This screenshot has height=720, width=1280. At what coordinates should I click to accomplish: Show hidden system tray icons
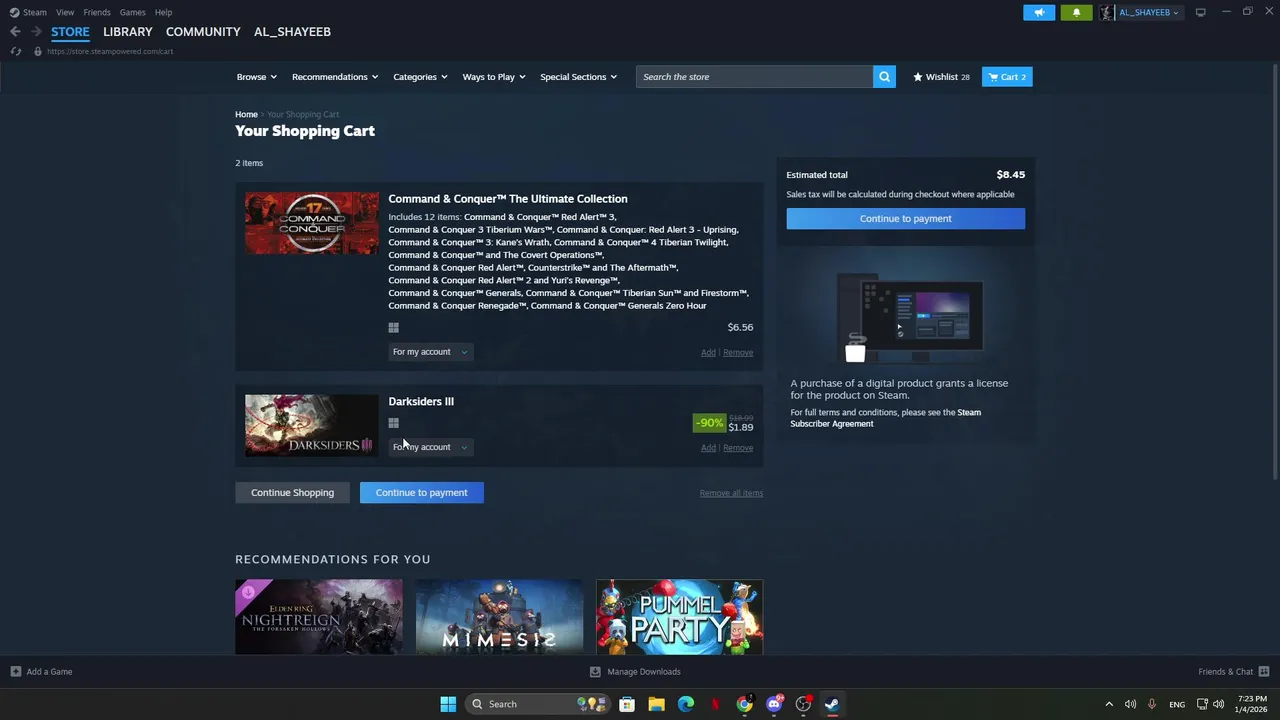coord(1108,704)
